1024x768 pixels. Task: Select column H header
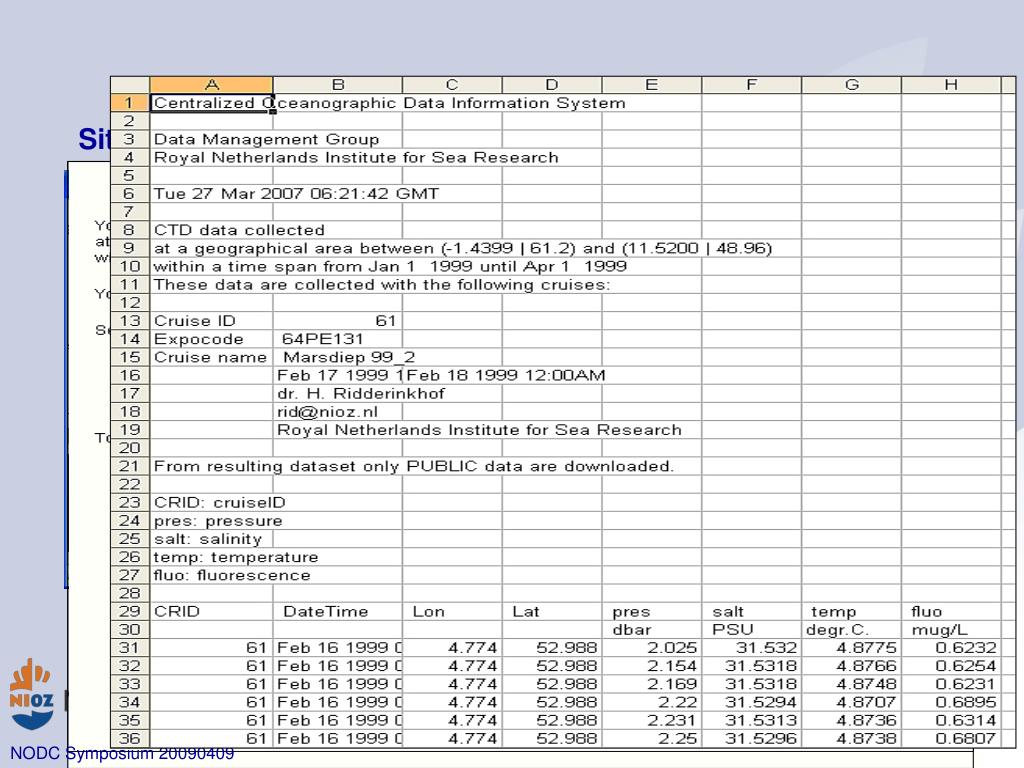[x=951, y=85]
